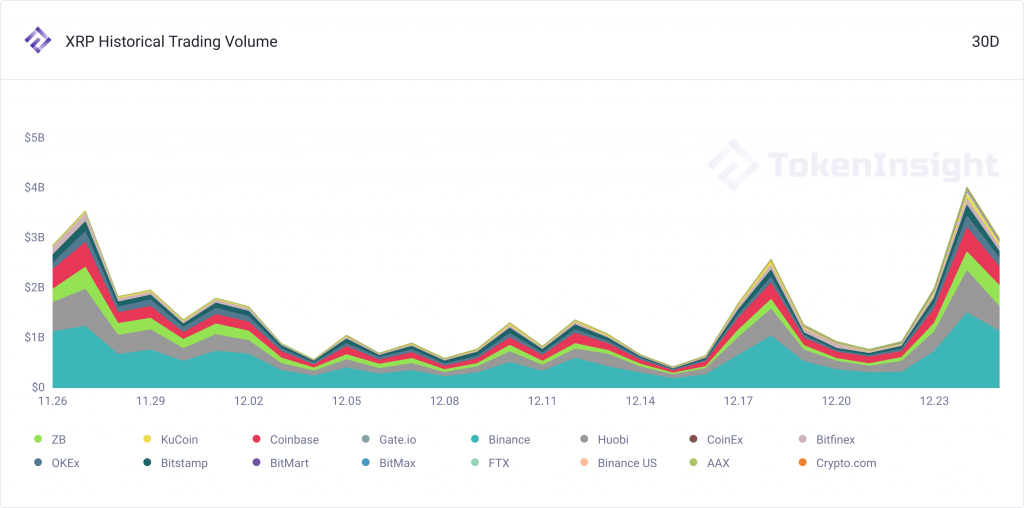Click the $4B y-axis label

(35, 188)
